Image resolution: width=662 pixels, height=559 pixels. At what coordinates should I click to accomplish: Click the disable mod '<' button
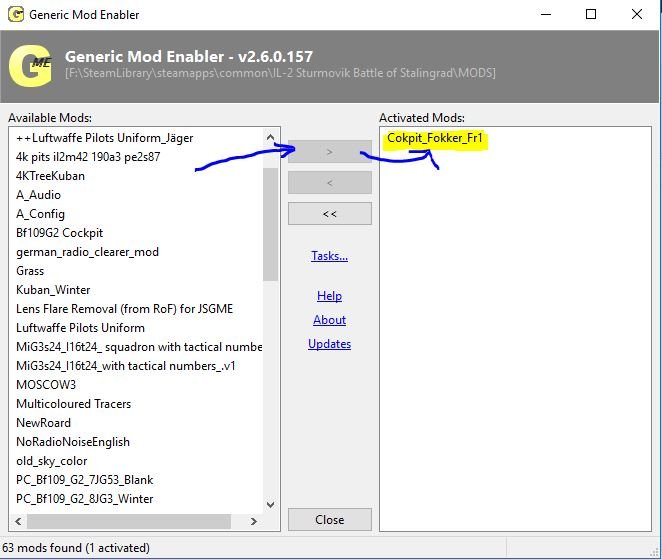[x=330, y=183]
